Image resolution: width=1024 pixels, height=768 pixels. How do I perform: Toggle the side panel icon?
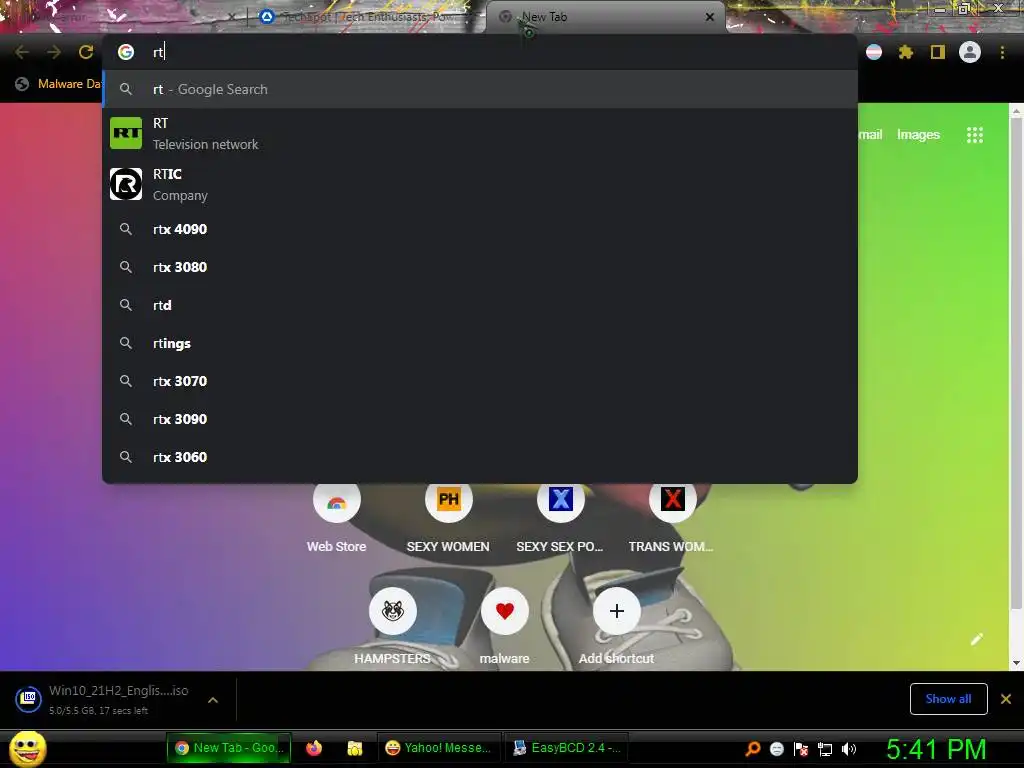(x=937, y=52)
